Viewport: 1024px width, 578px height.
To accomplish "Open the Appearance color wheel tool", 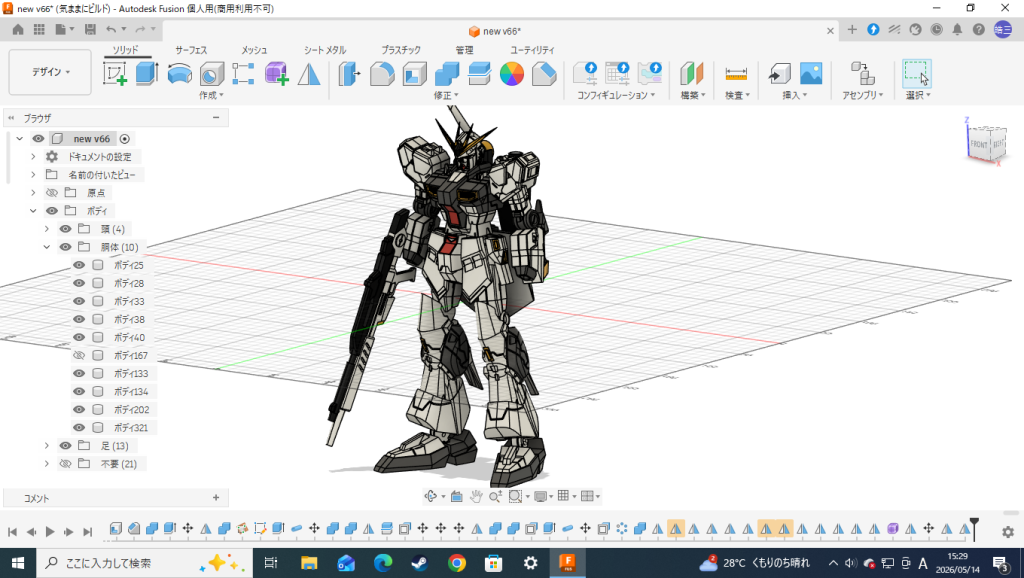I will 512,74.
